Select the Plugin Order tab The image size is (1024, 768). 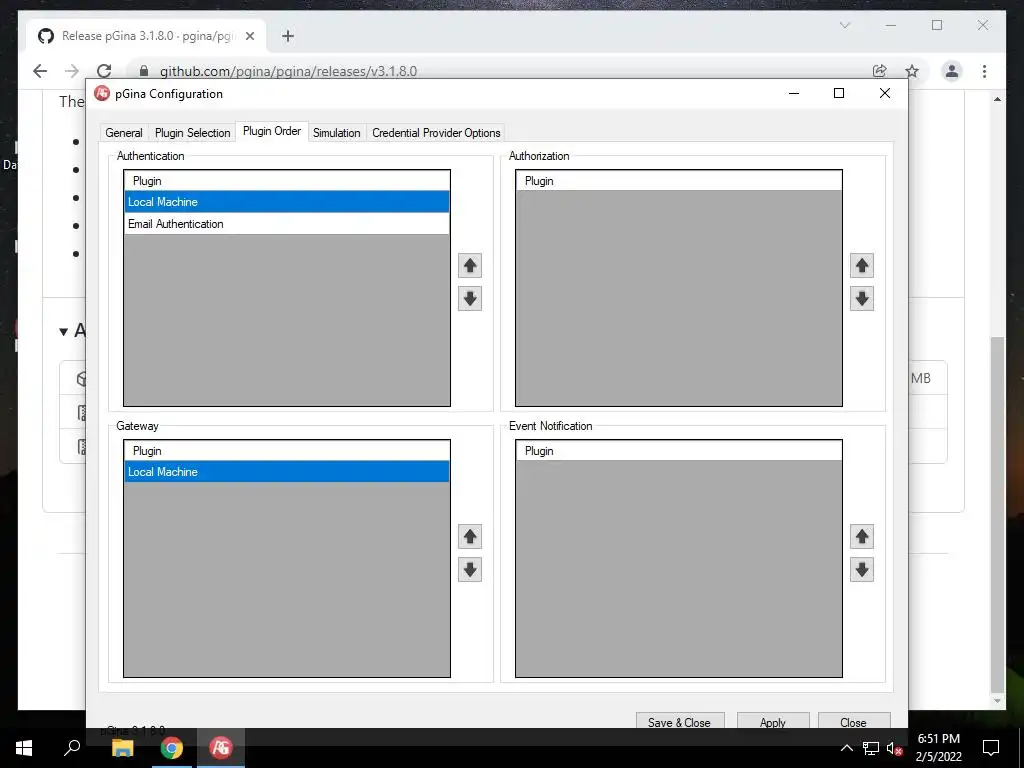click(x=272, y=131)
